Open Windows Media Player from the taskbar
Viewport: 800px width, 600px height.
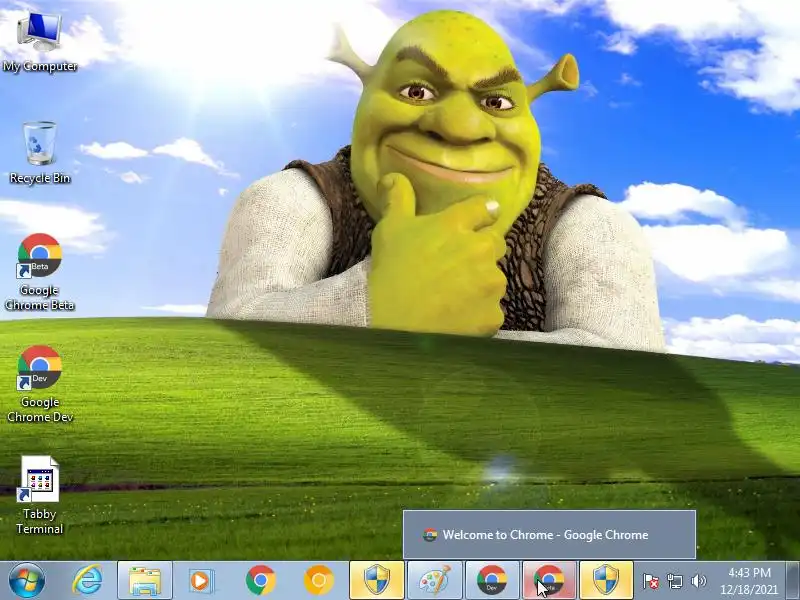coord(201,581)
